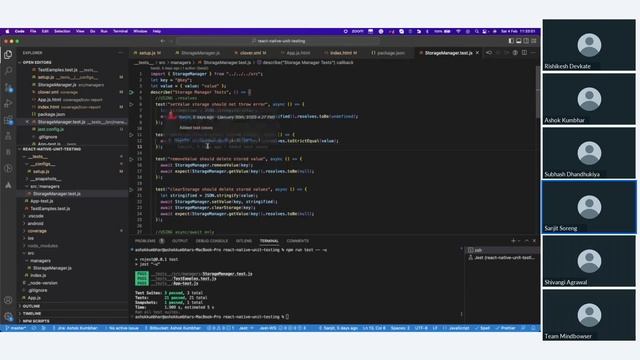
Task: Select the Jest terminal in the terminal list
Action: coord(501,258)
